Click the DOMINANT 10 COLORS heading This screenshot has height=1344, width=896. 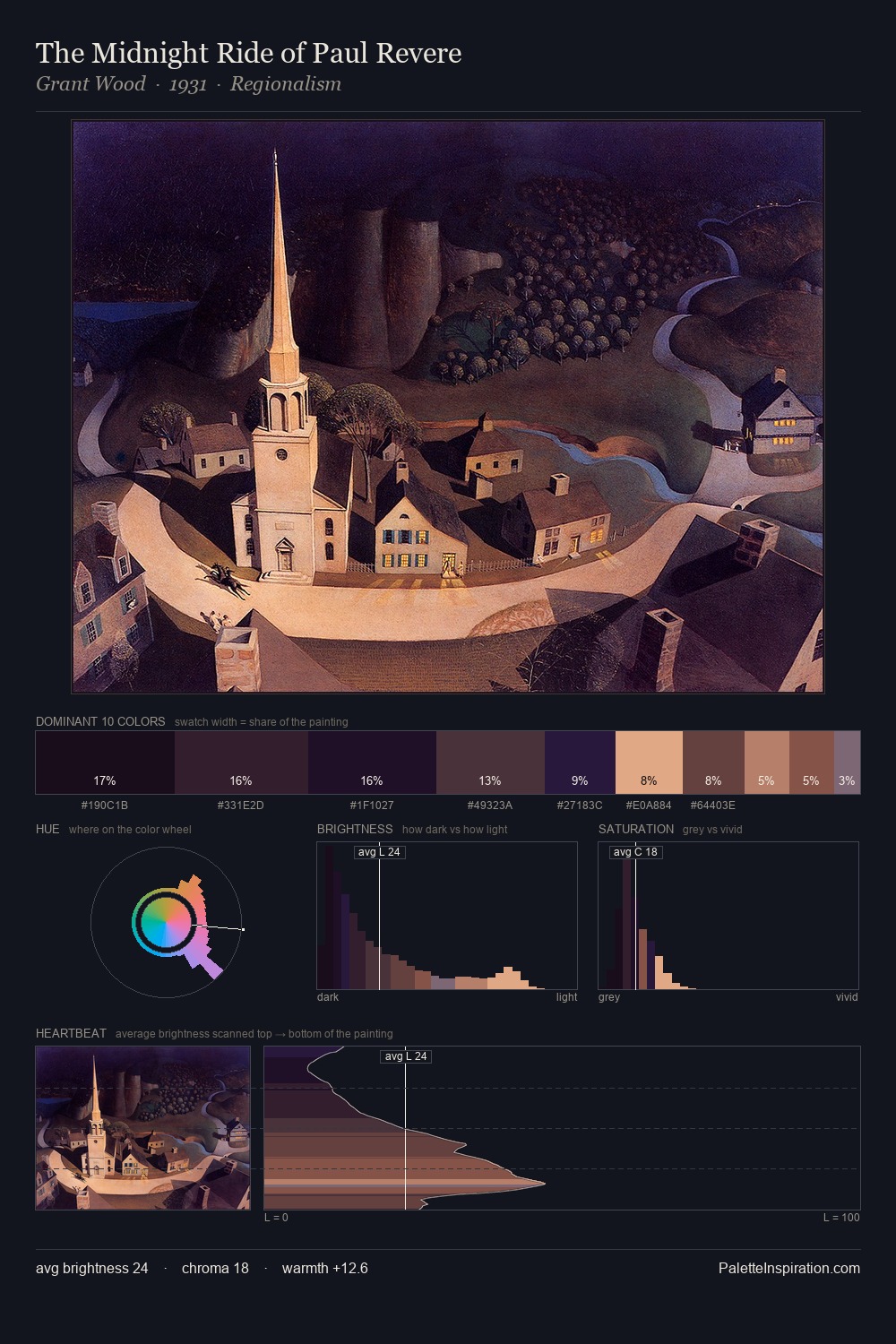point(100,721)
